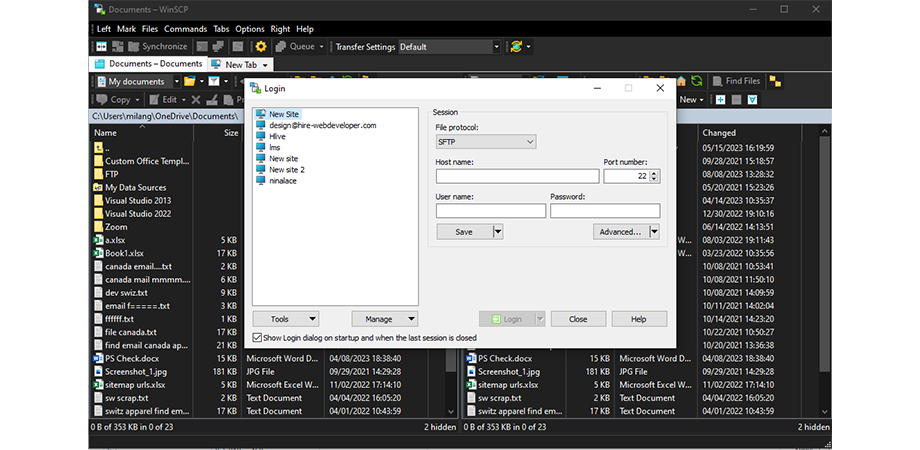Image resolution: width=920 pixels, height=450 pixels.
Task: Click the Password input field
Action: (605, 211)
